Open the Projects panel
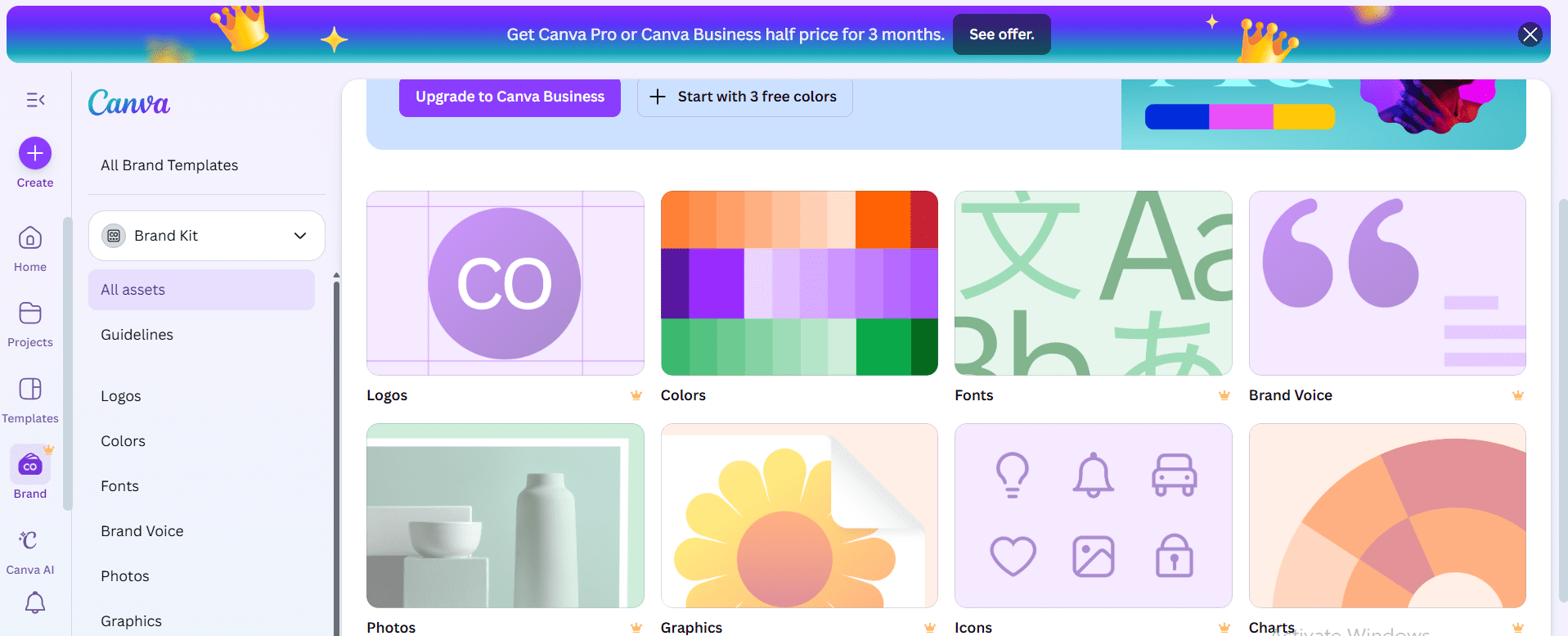Viewport: 1568px width, 636px height. point(30,323)
